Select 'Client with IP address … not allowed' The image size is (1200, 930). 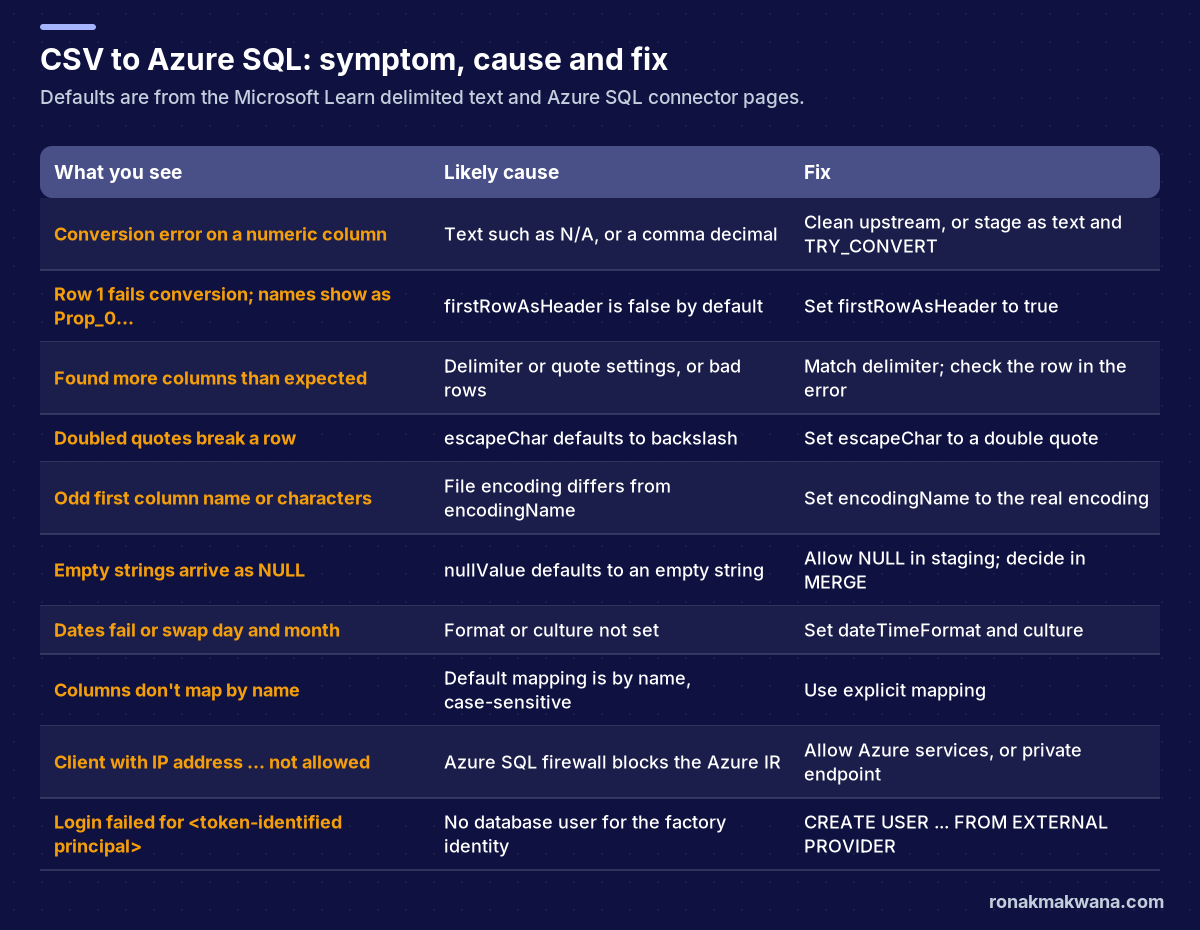(x=212, y=762)
